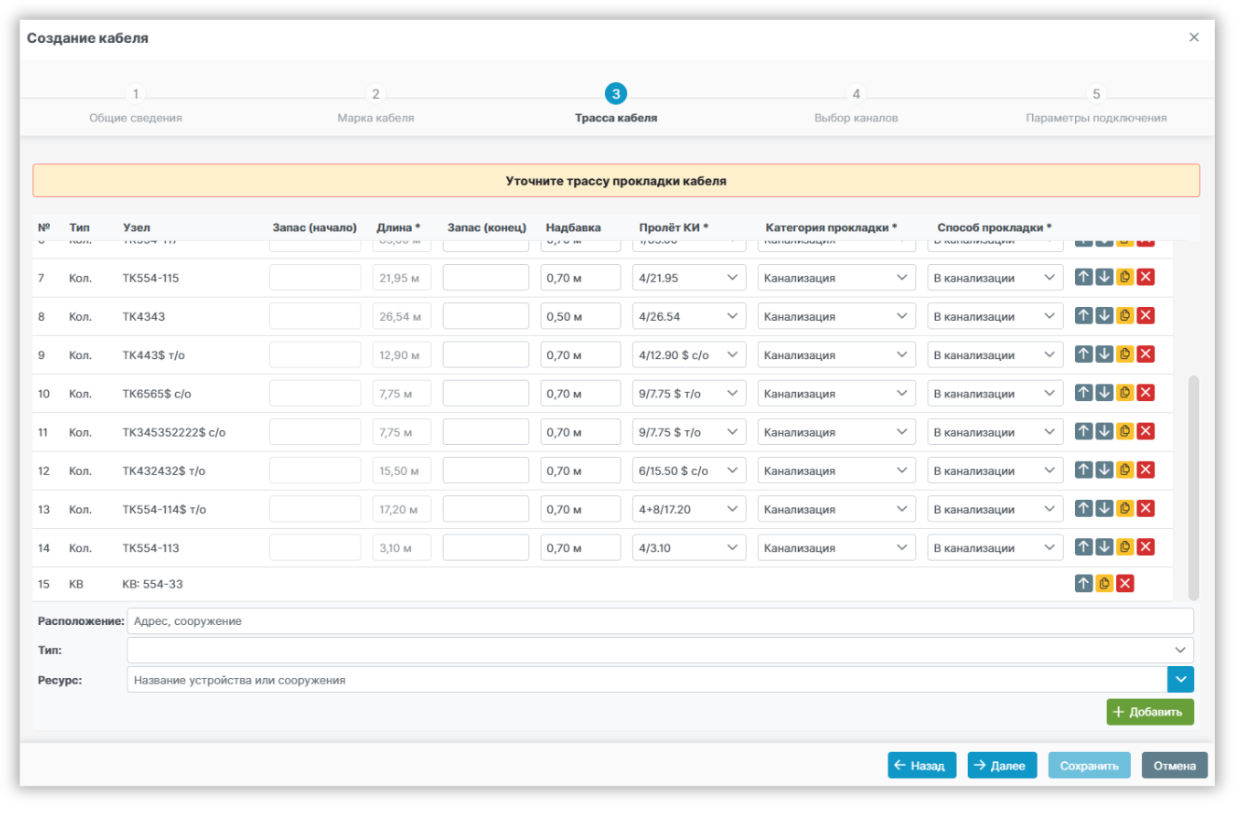Click the Сохранить button
This screenshot has height=813, width=1242.
click(1089, 765)
